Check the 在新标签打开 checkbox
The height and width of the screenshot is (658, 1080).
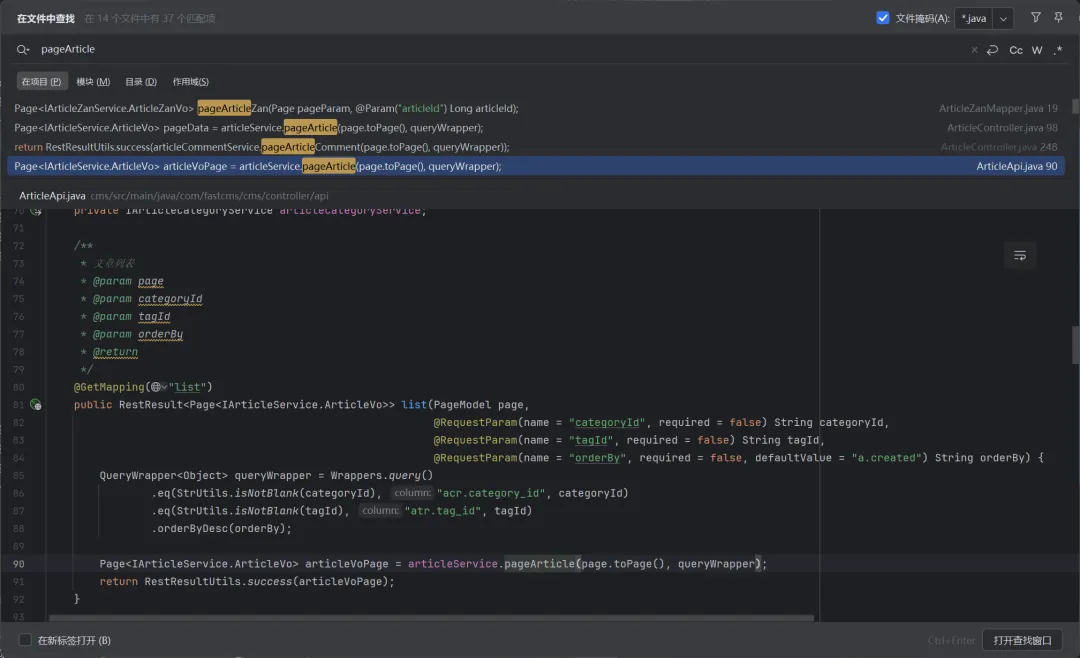tap(25, 640)
